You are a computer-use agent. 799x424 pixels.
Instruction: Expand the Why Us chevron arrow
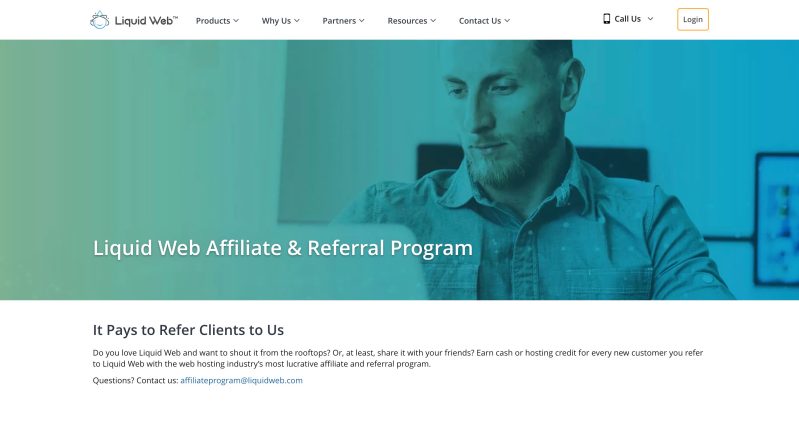[x=297, y=21]
